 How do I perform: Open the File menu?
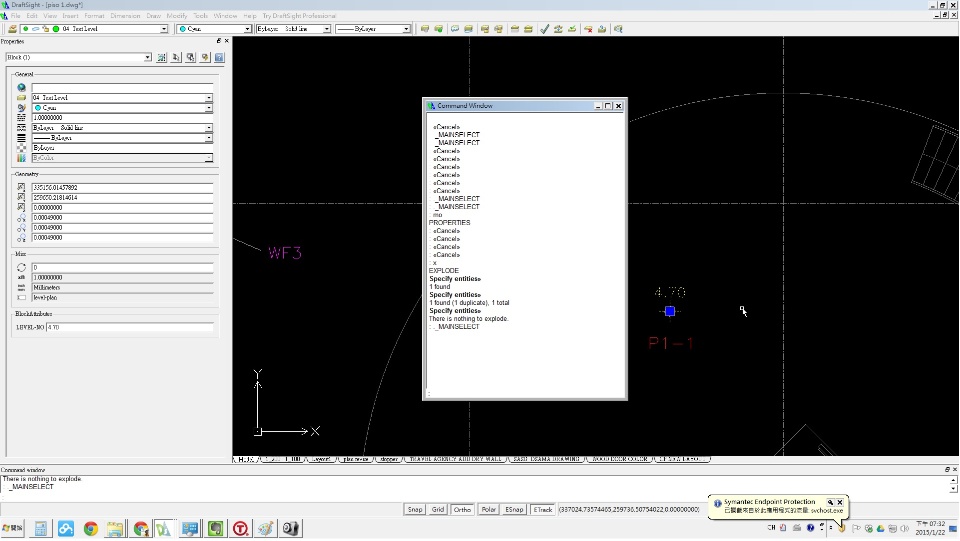click(15, 16)
